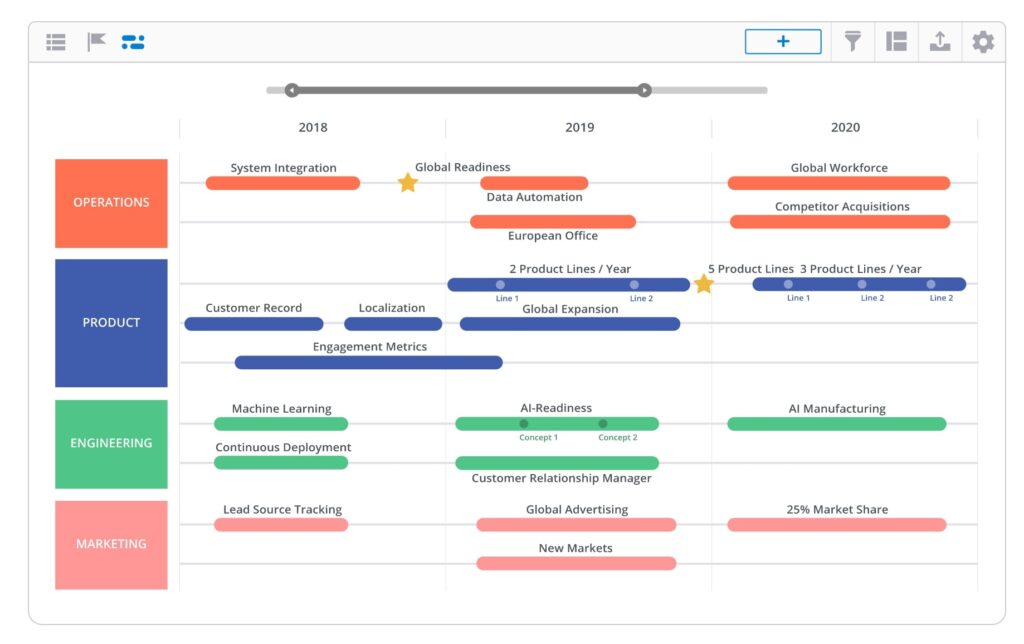Open the filter funnel icon
1024x644 pixels.
click(x=851, y=41)
